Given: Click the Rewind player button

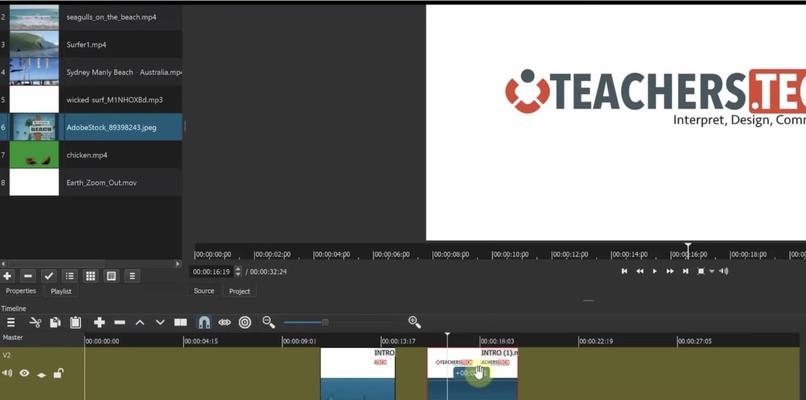Looking at the screenshot, I should pos(640,271).
